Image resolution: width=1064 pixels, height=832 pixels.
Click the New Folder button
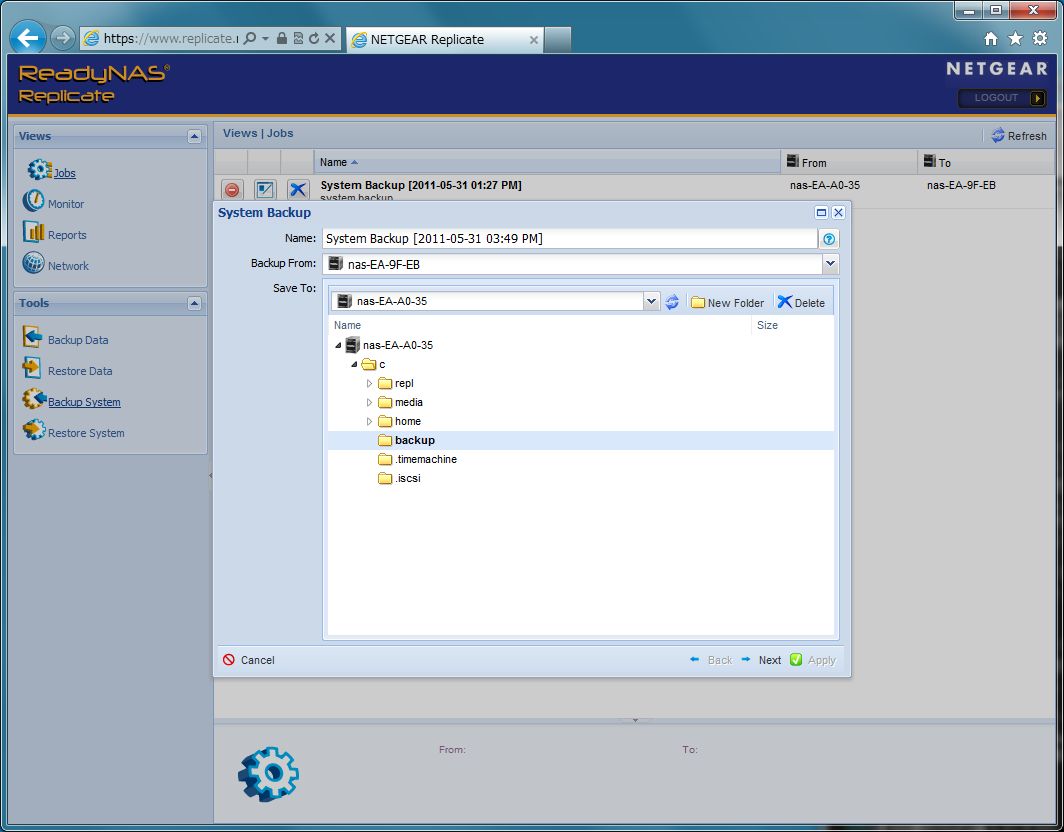[x=727, y=302]
